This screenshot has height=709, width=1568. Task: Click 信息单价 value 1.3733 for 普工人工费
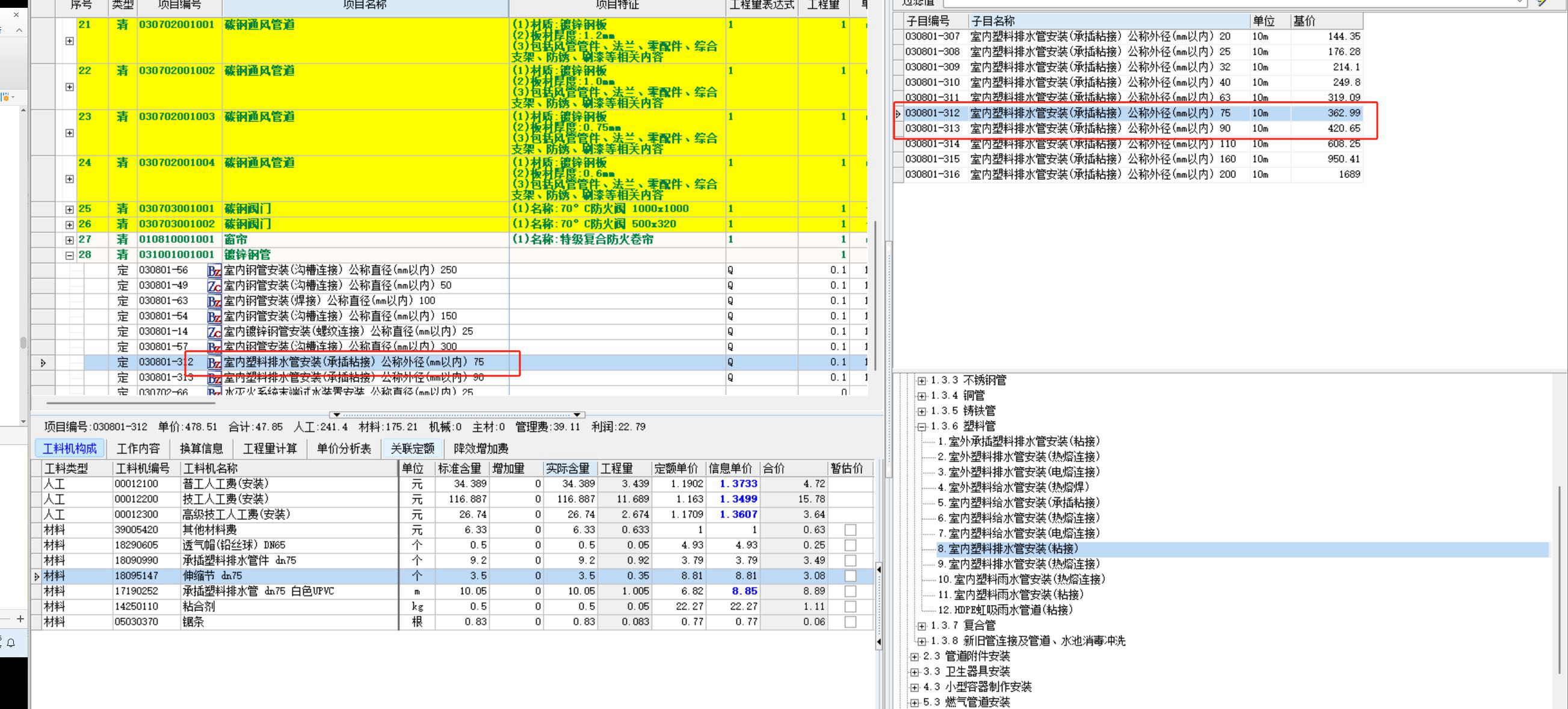738,484
